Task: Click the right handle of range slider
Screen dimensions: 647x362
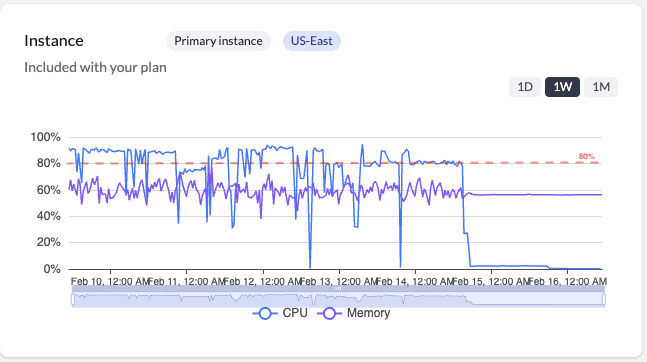Action: (604, 300)
